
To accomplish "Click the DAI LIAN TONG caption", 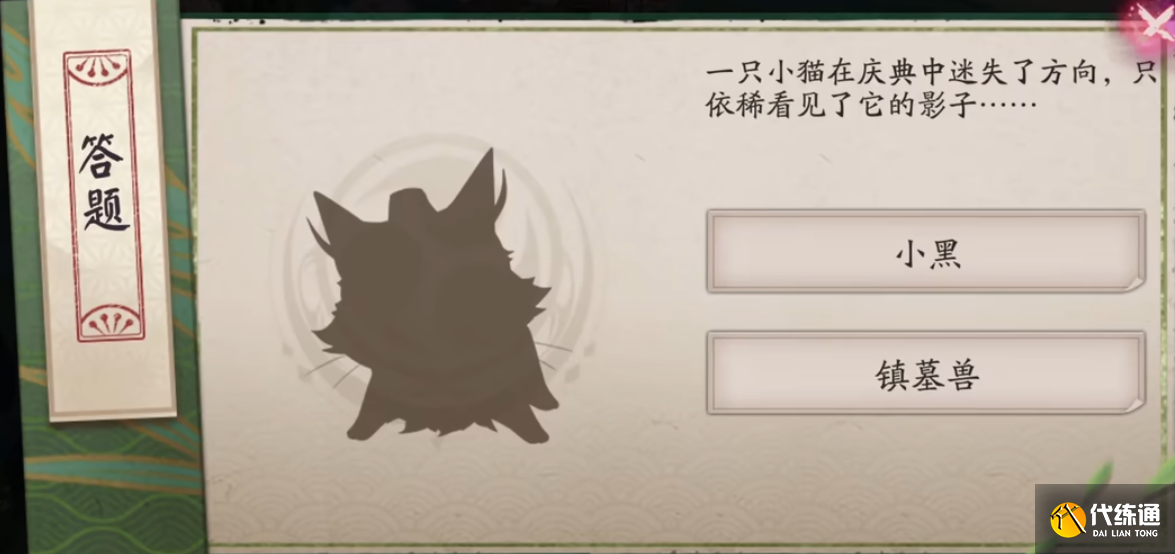I will 1126,533.
